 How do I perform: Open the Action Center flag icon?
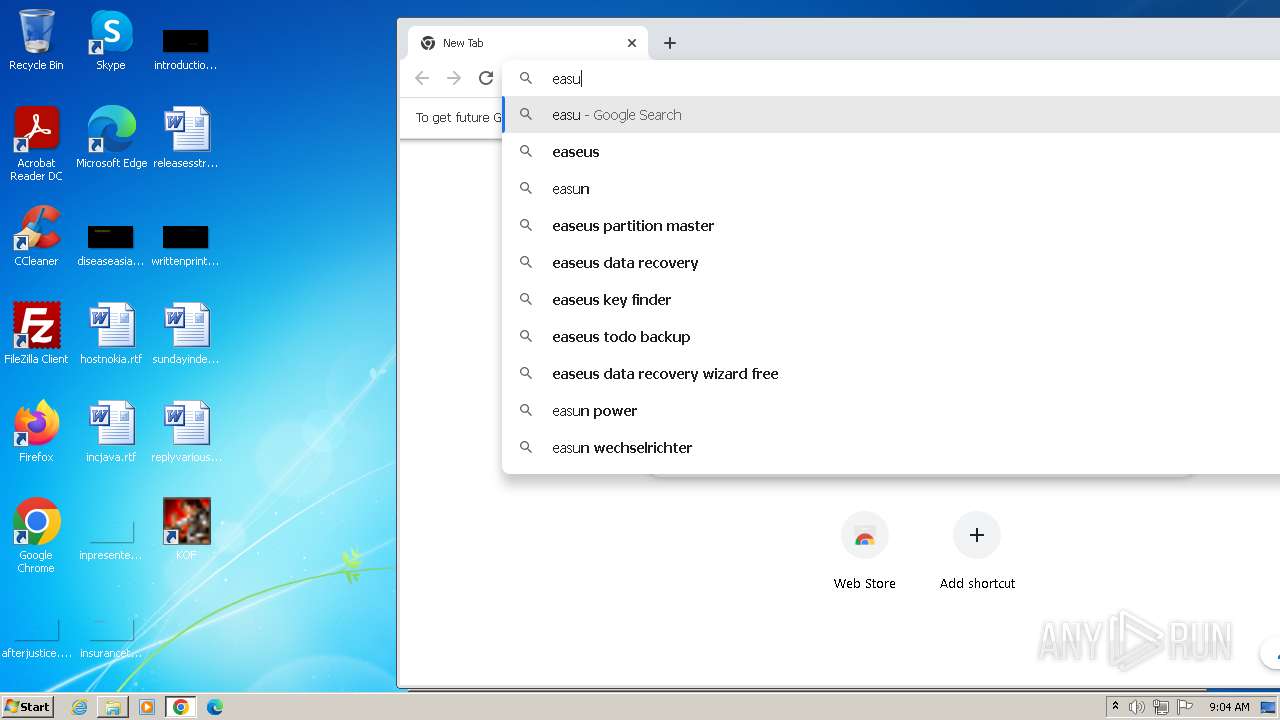(x=1185, y=707)
